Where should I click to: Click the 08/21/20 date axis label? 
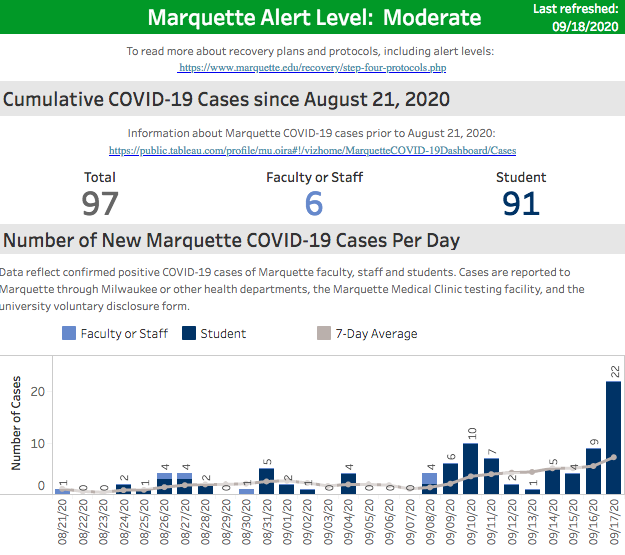click(x=63, y=522)
